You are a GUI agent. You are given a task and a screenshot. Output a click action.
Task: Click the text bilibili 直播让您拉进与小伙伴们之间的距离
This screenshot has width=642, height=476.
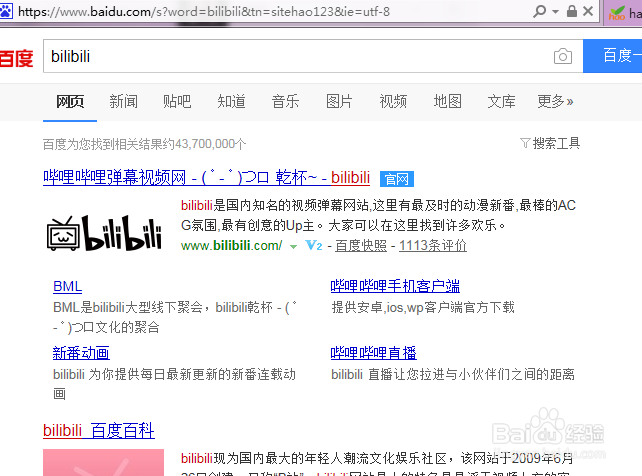coord(453,374)
